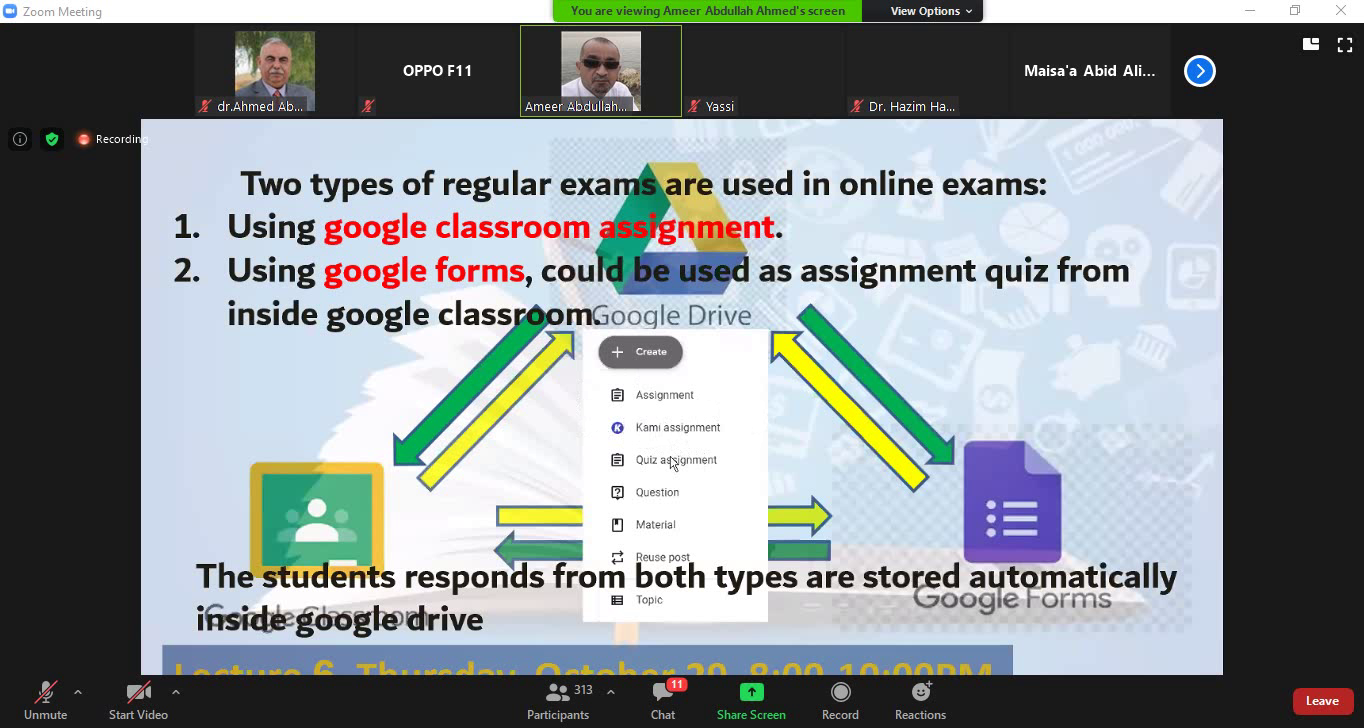
Task: Open the Reactions menu
Action: click(x=920, y=700)
